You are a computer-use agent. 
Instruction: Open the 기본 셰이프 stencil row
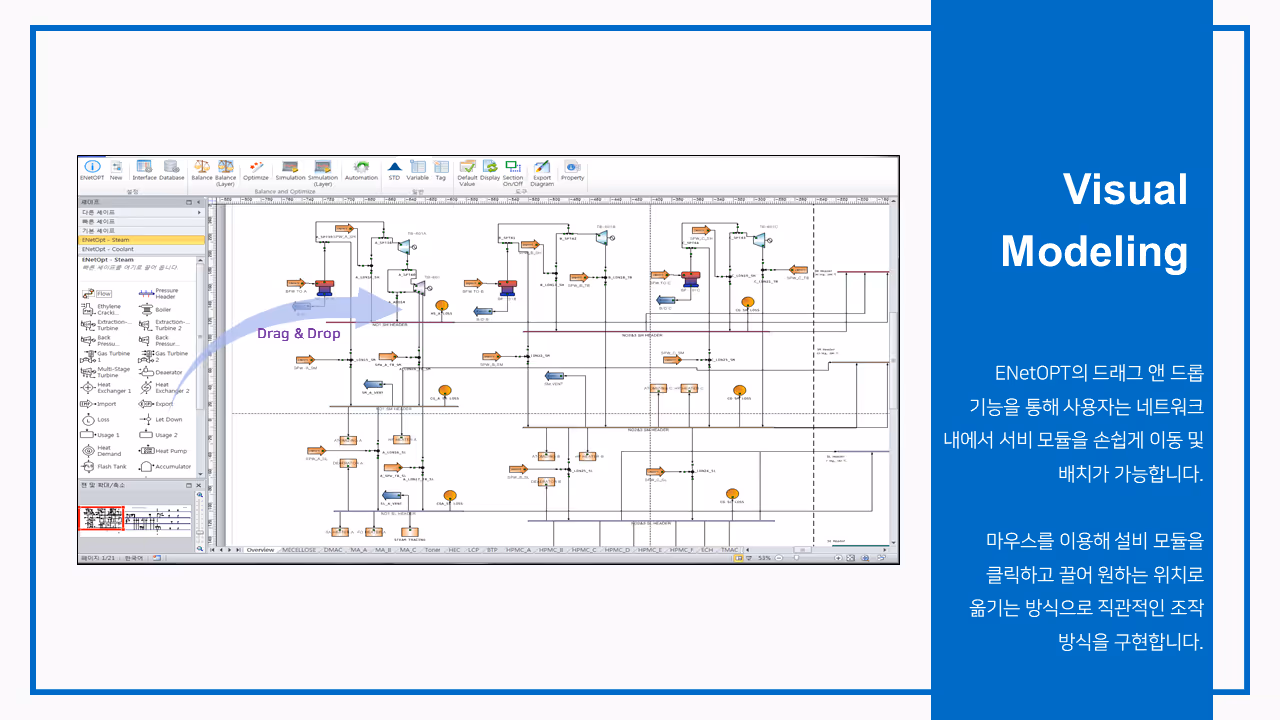click(x=141, y=231)
